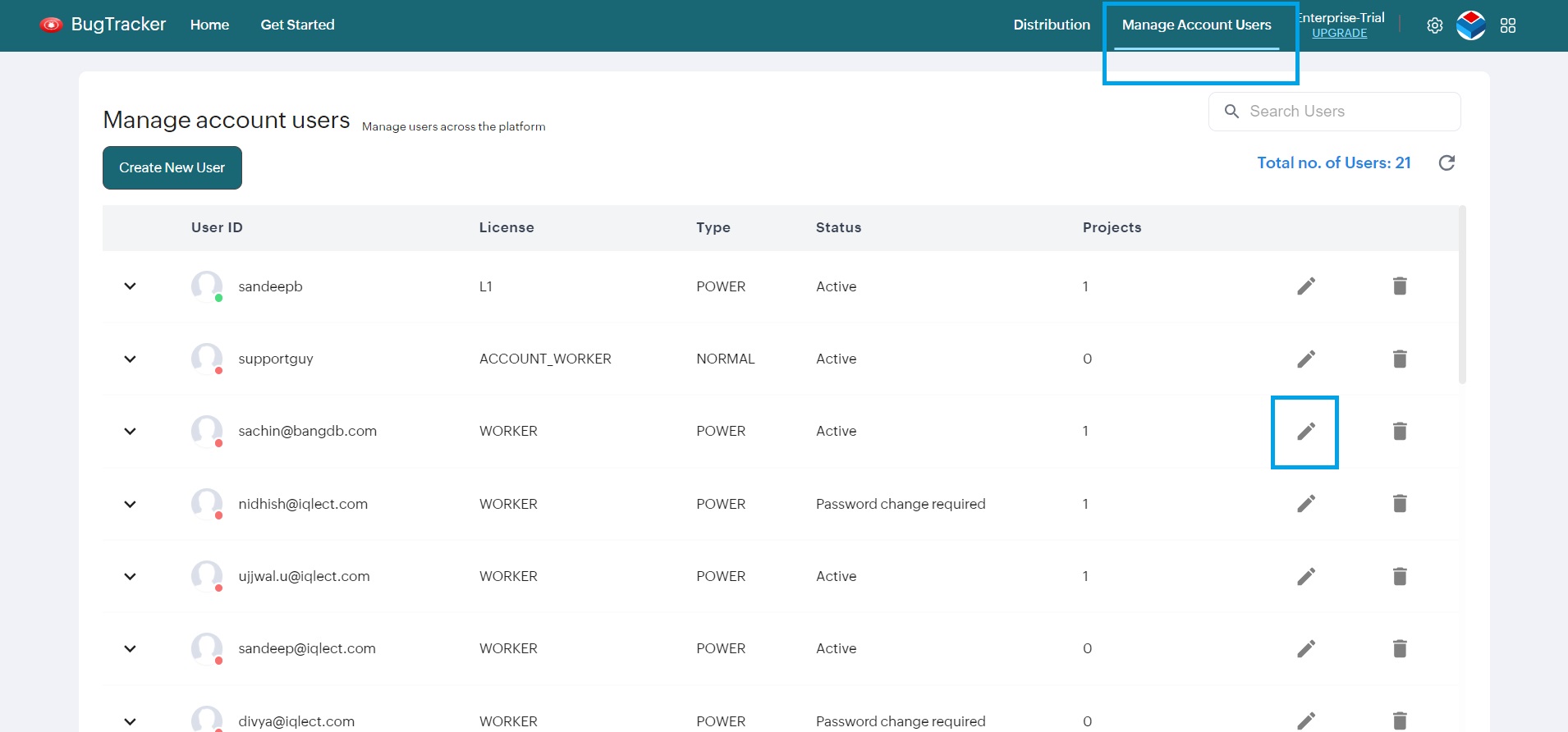Edit user sandeepb
The image size is (1568, 732).
point(1306,286)
